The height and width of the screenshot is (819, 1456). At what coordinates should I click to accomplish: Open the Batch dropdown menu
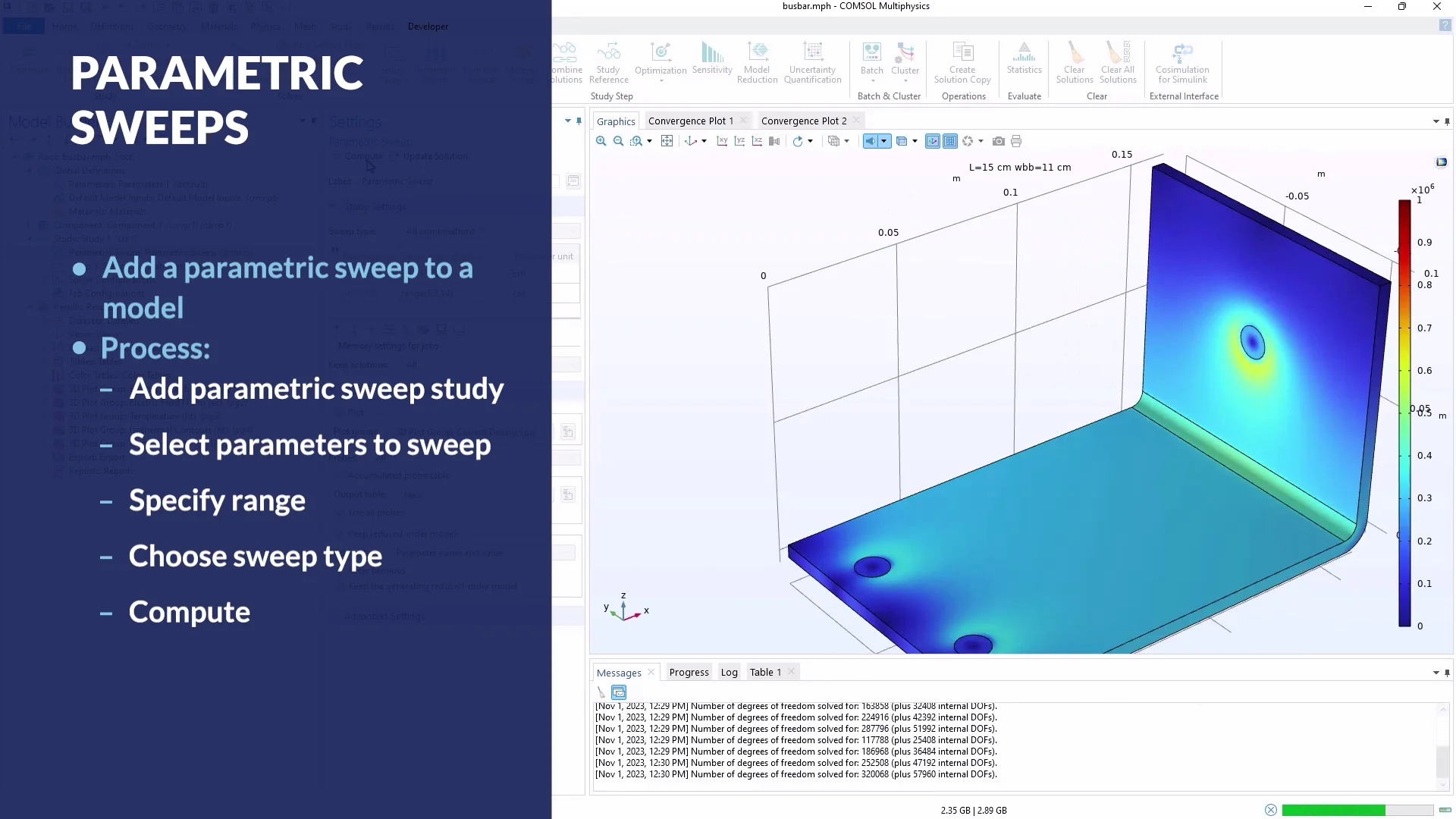pos(872,80)
